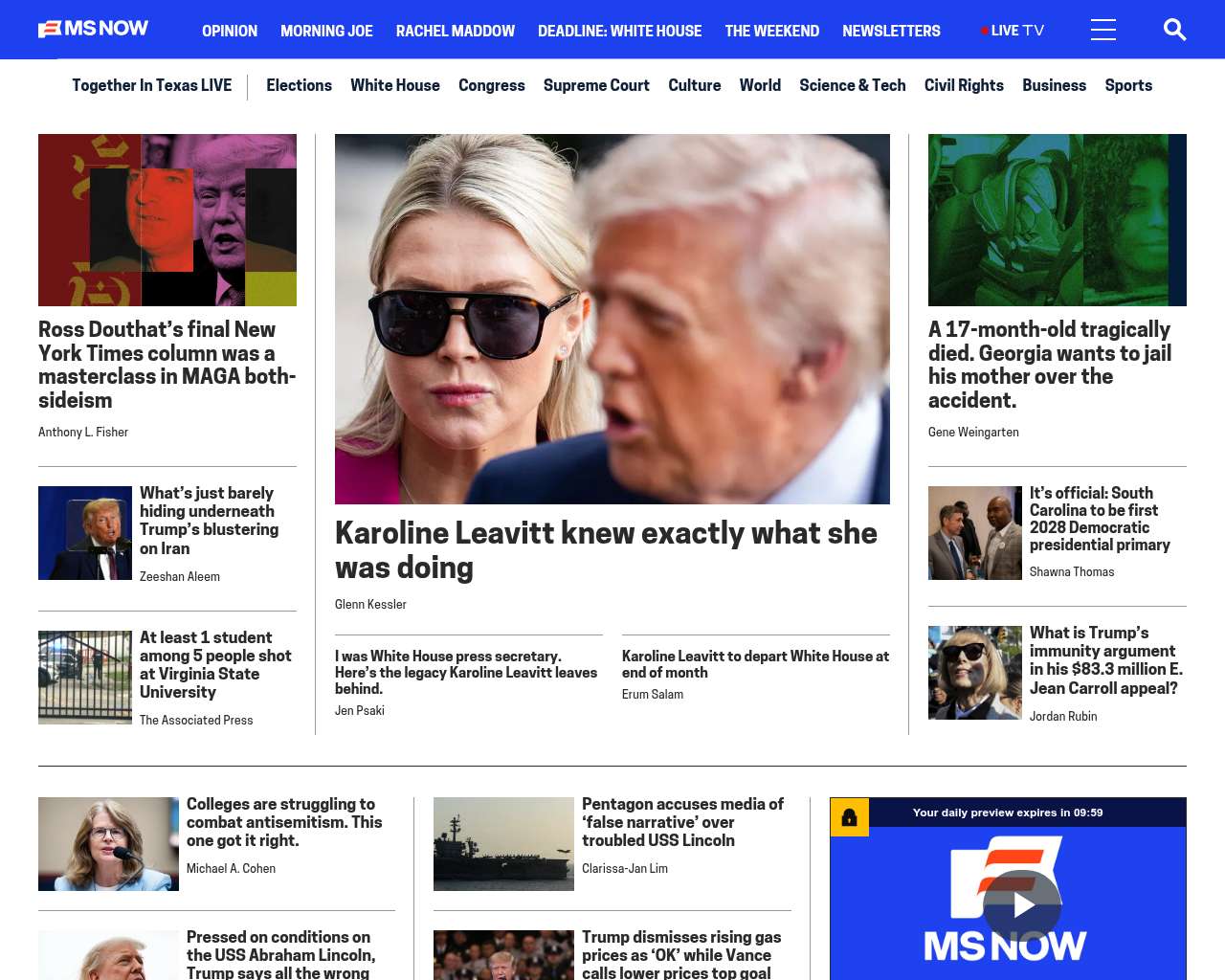
Task: Open the Ross Douthat column image
Action: tap(167, 220)
